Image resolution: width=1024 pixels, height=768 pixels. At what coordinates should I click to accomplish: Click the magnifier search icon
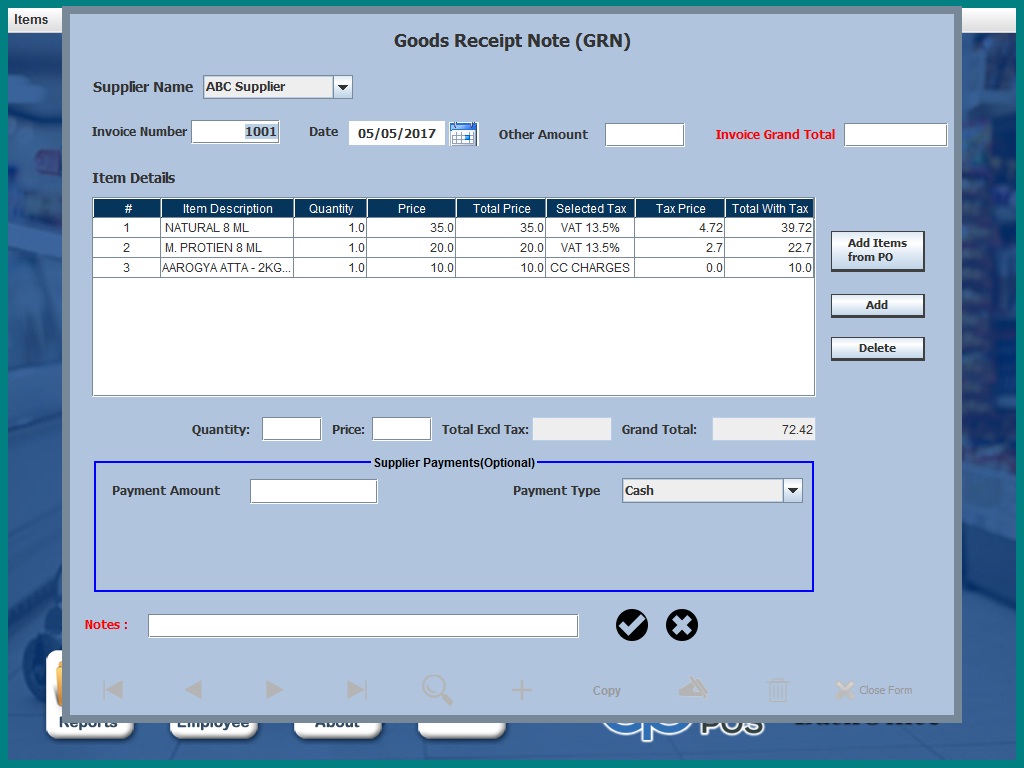tap(437, 690)
